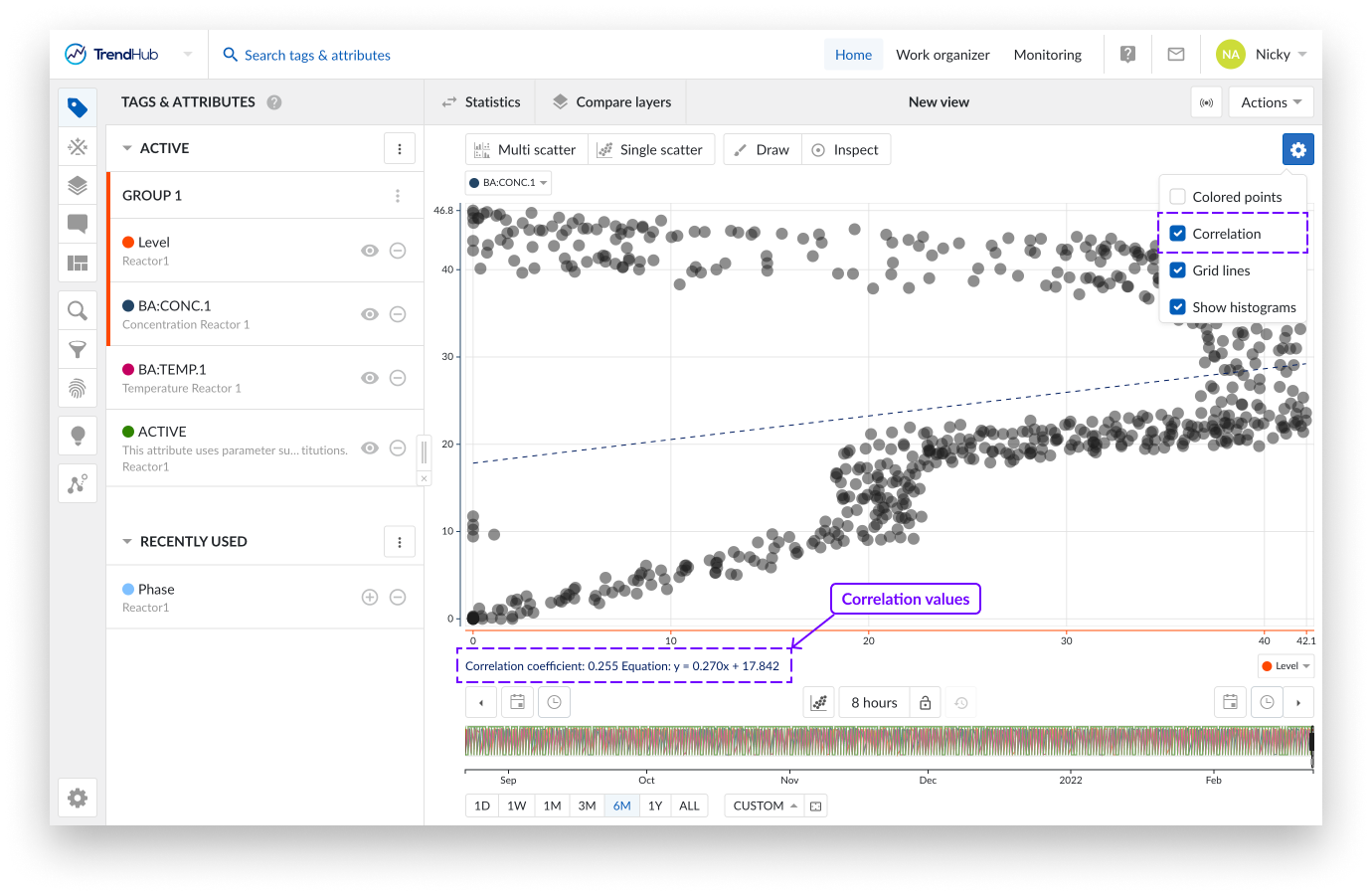Collapse the ACTIVE section
This screenshot has width=1372, height=895.
point(127,148)
